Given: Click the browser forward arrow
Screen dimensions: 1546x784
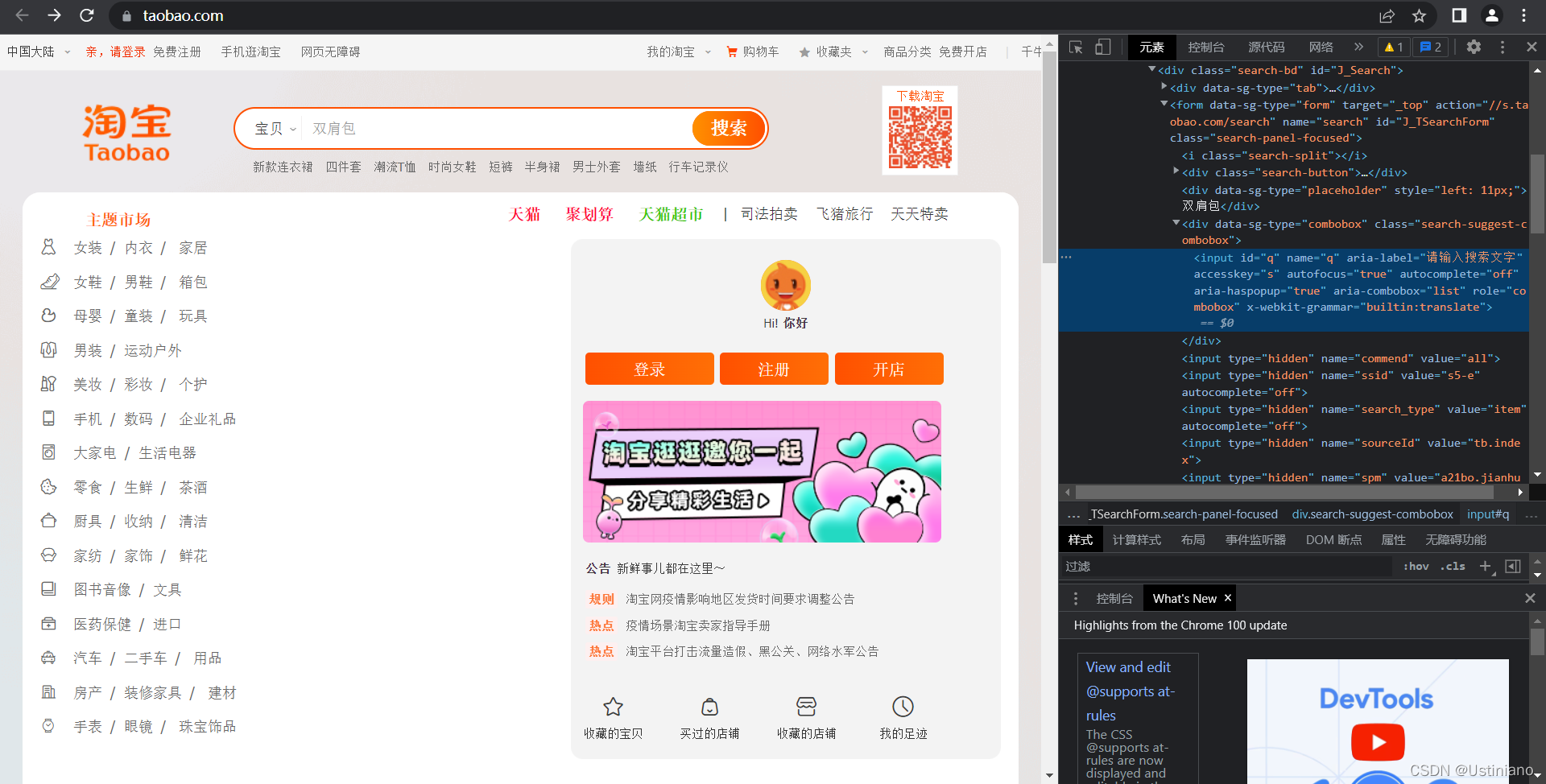Looking at the screenshot, I should [54, 15].
